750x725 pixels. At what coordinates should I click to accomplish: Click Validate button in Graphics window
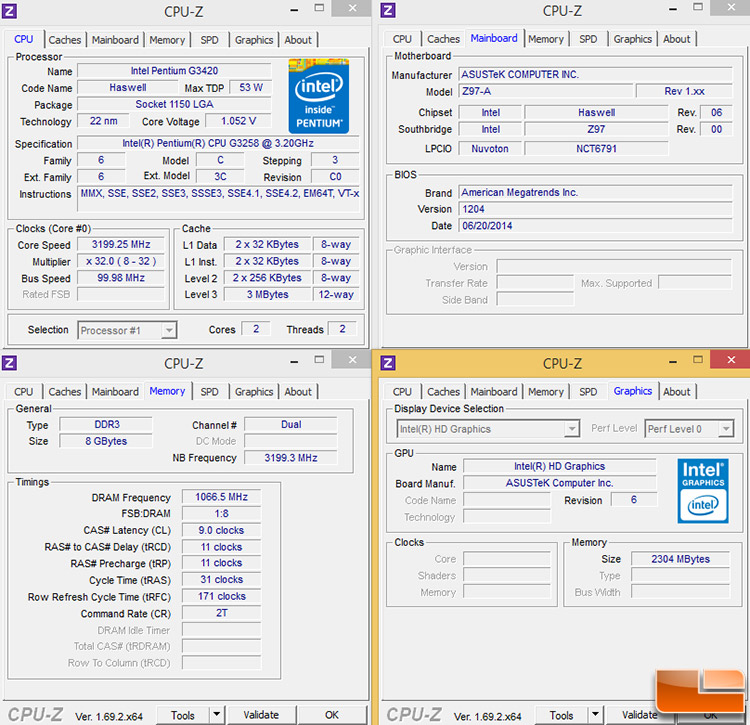[640, 715]
